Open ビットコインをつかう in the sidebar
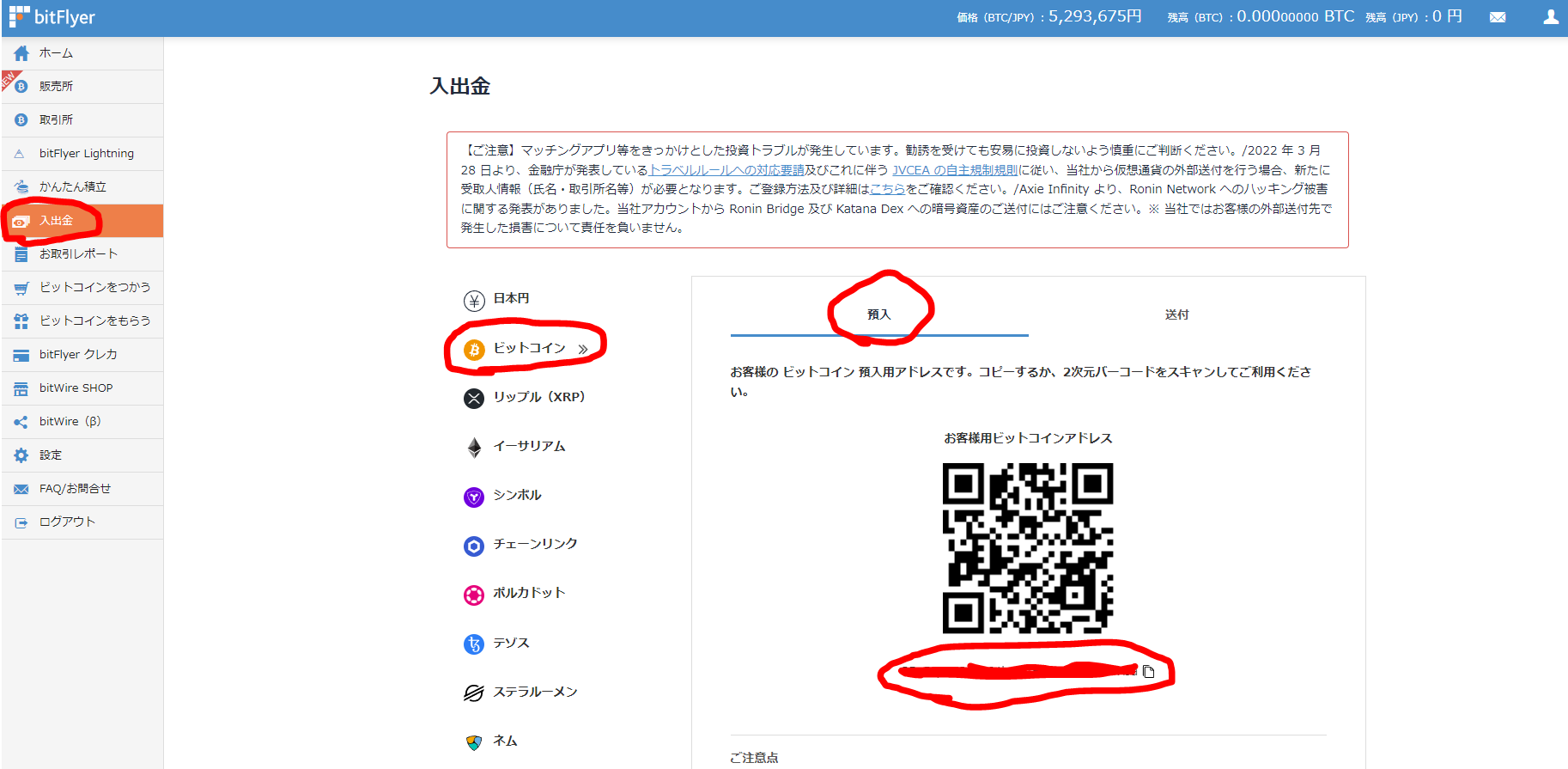Viewport: 1568px width, 769px height. 82,288
